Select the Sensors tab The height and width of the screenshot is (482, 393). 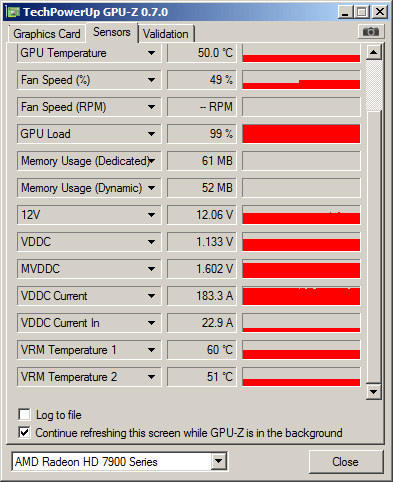[112, 32]
